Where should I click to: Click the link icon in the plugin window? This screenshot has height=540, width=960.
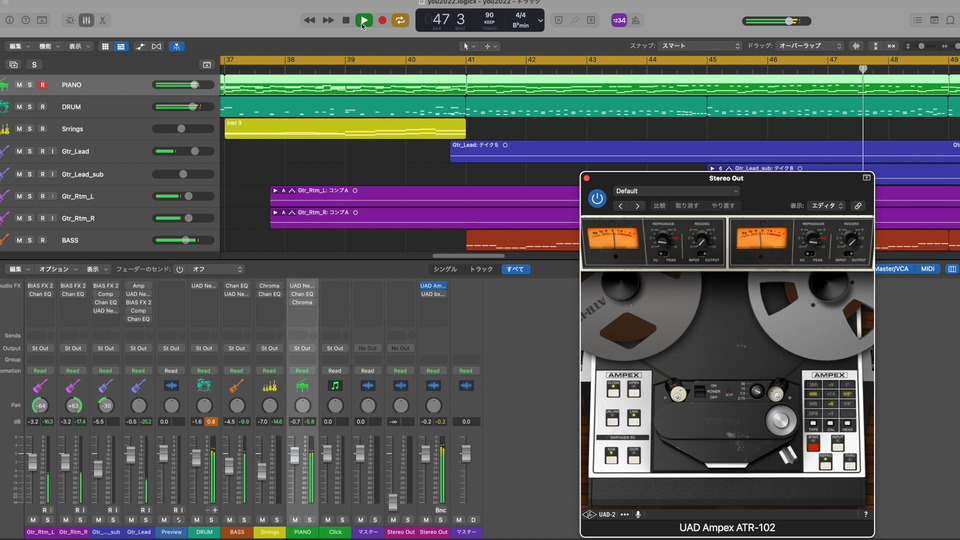tap(858, 206)
